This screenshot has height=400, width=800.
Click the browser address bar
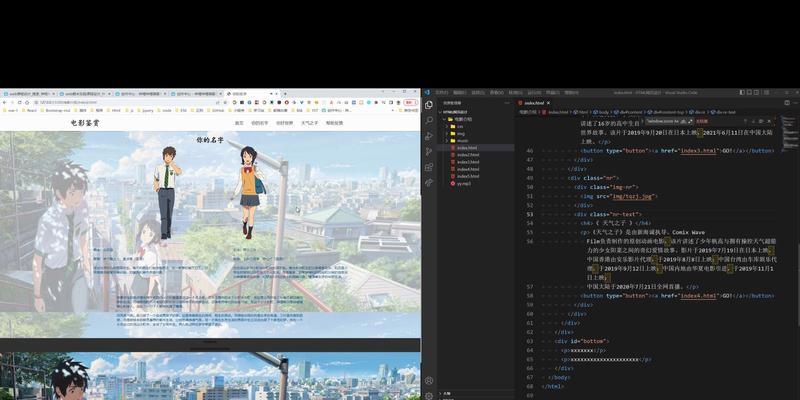[125, 103]
